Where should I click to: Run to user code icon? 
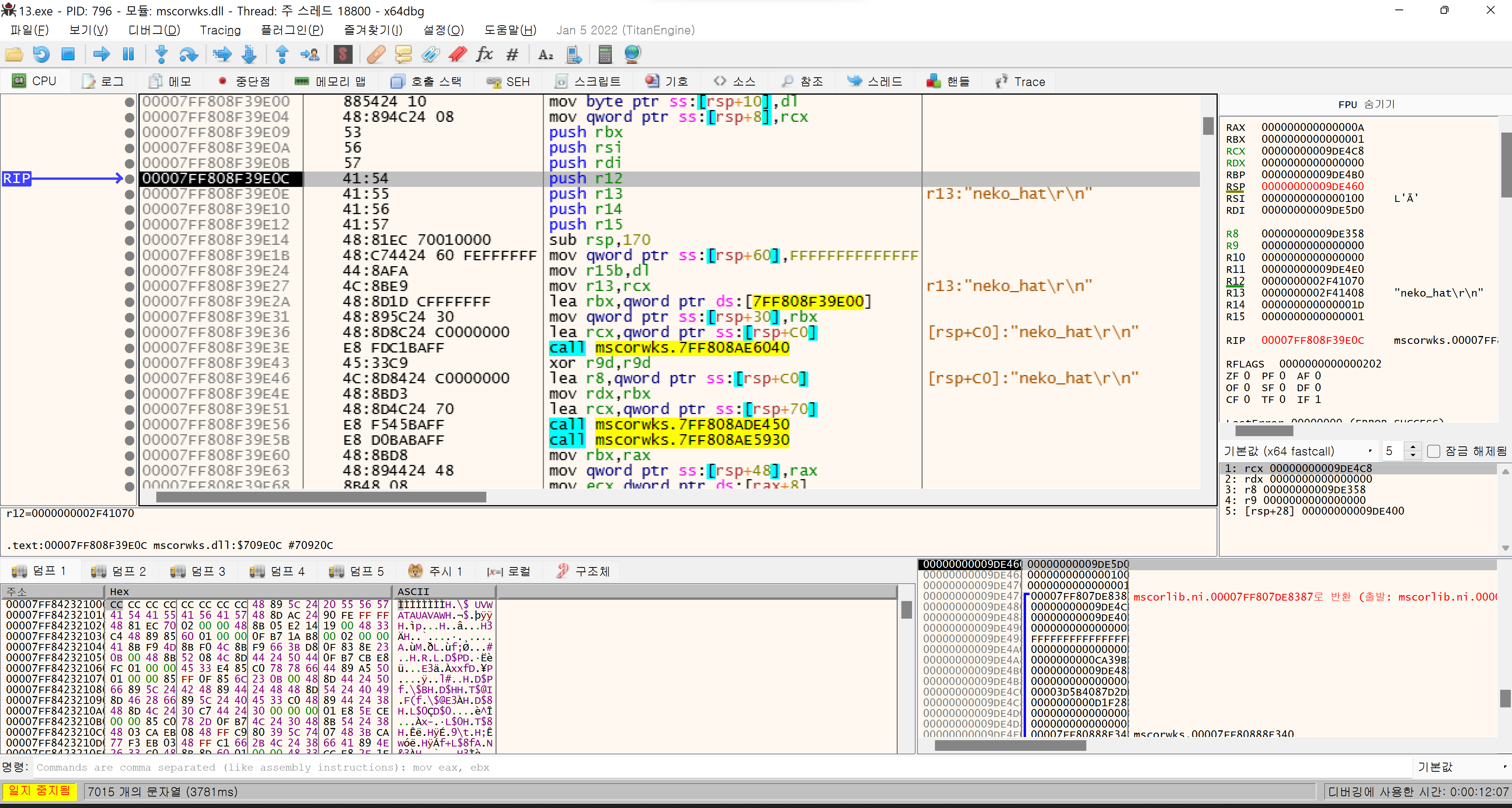[x=309, y=54]
